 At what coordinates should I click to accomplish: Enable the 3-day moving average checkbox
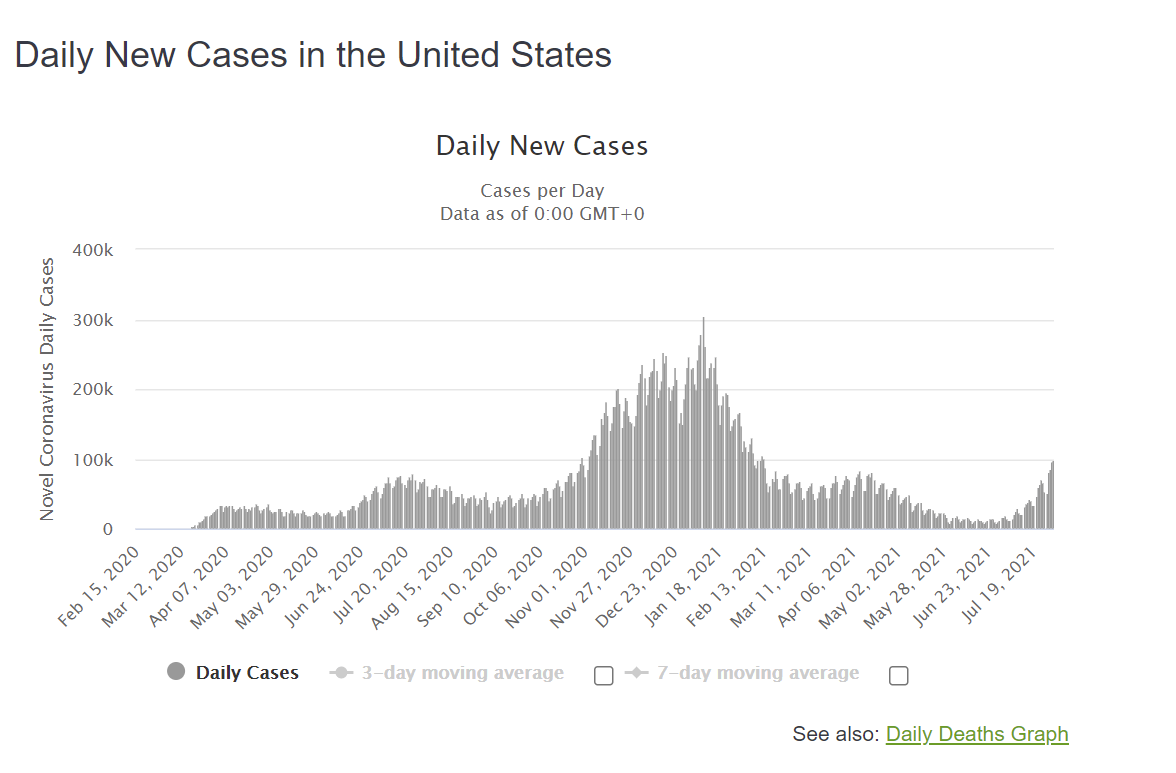[603, 676]
